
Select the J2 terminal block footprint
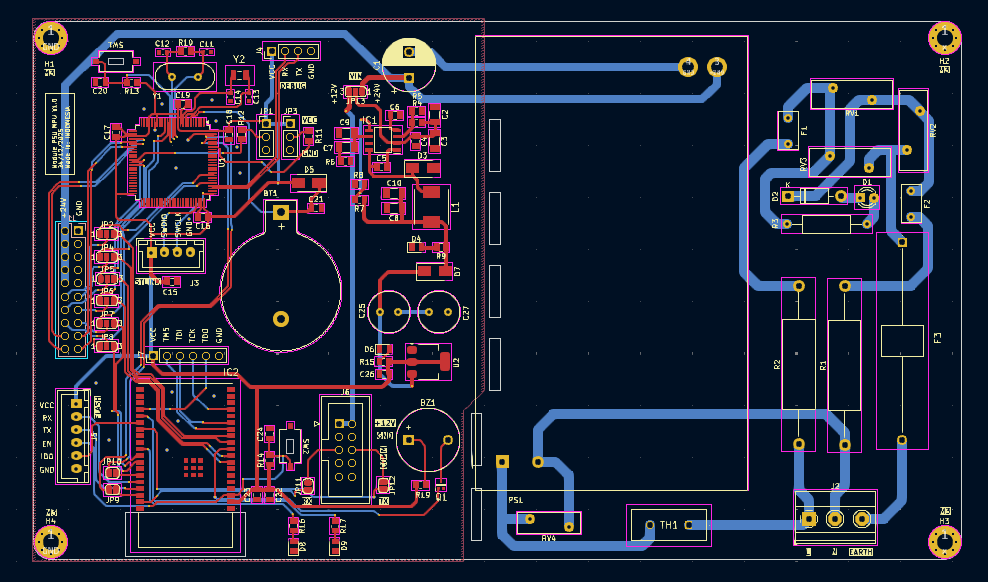coord(835,518)
